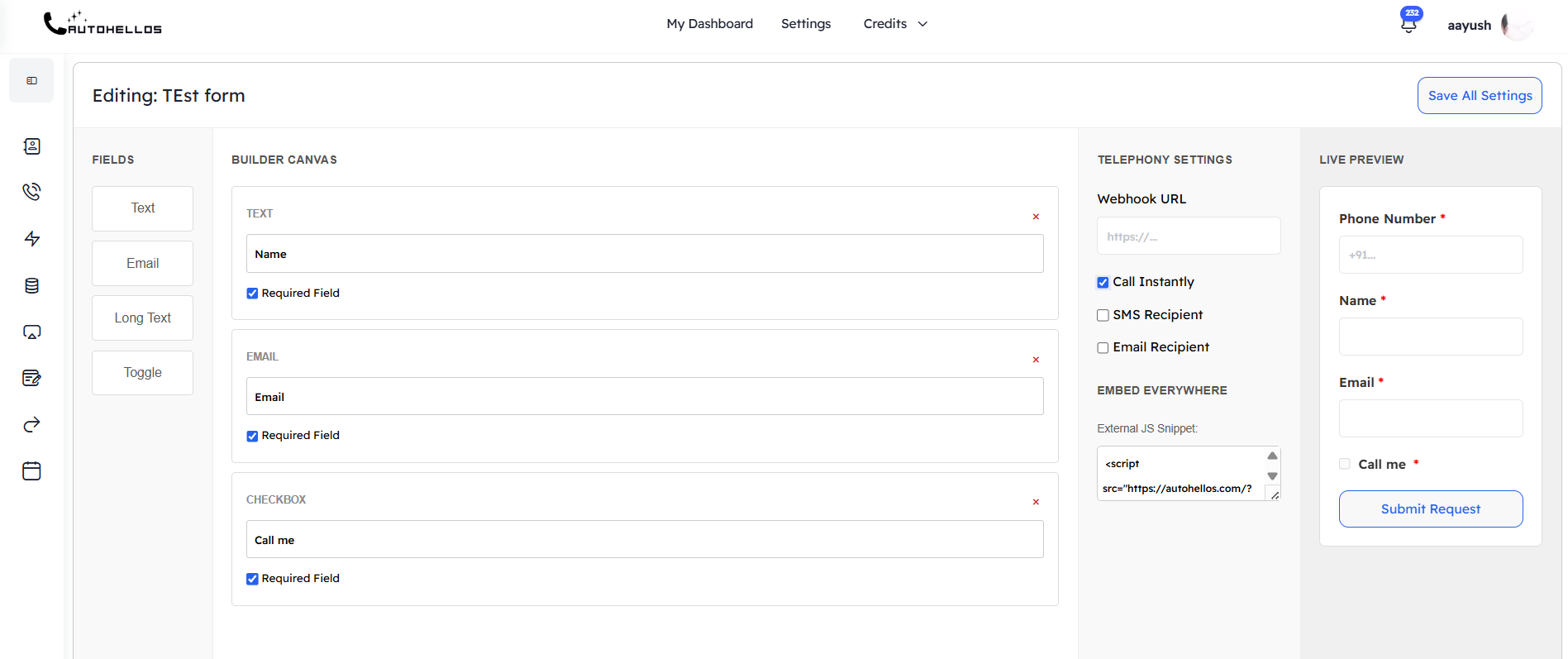Toggle Required Field for Email field
Screen dimensions: 1568x659
[x=252, y=436]
